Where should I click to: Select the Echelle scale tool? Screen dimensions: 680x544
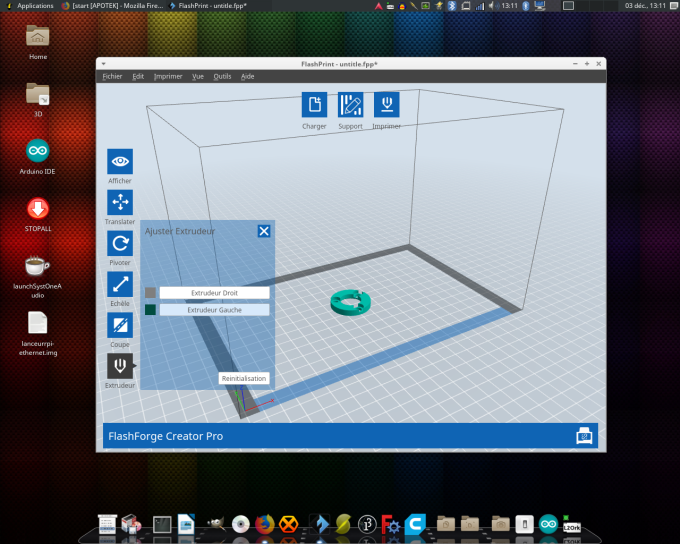(x=120, y=284)
